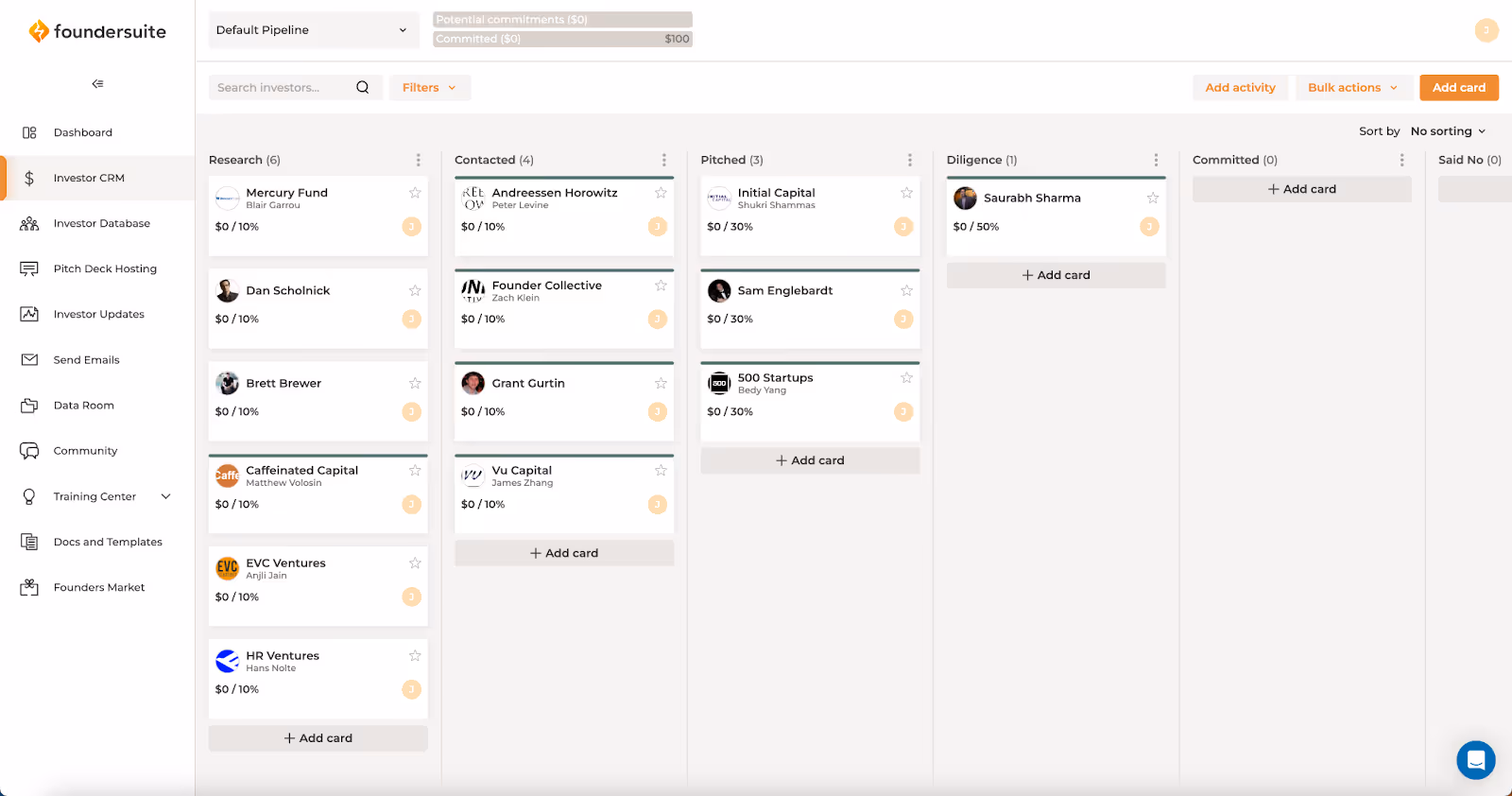Star the Initial Capital card
The width and height of the screenshot is (1512, 796).
pos(906,193)
